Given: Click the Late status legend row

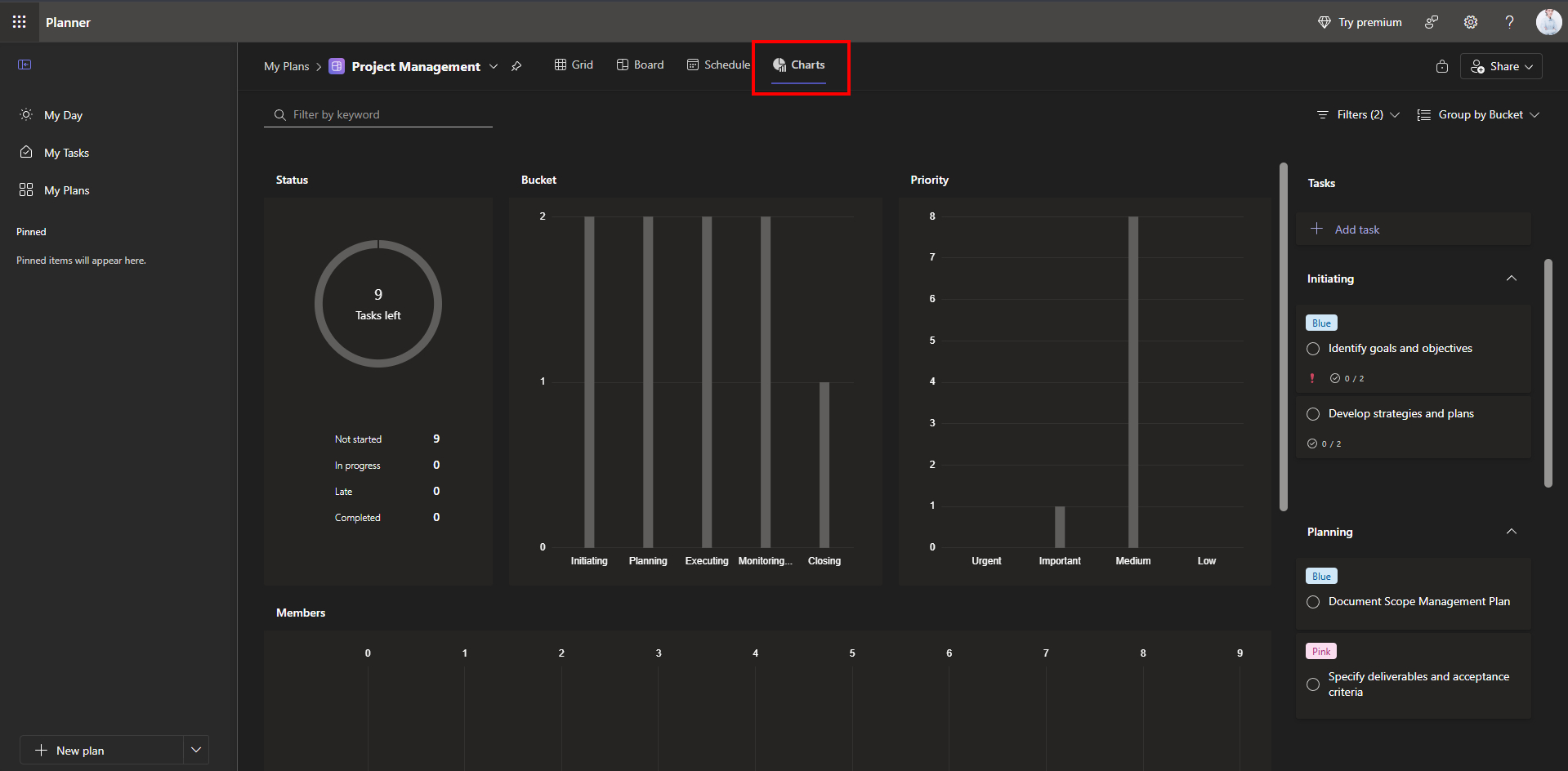Looking at the screenshot, I should [x=386, y=491].
